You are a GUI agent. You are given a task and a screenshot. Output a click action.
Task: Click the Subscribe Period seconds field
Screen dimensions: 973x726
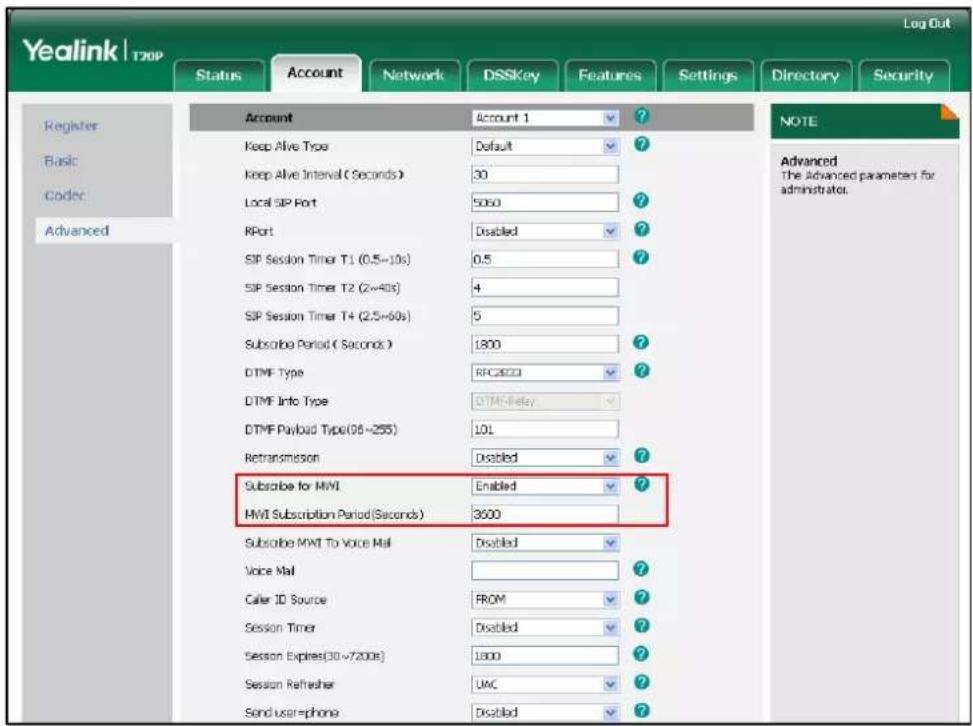tap(545, 344)
